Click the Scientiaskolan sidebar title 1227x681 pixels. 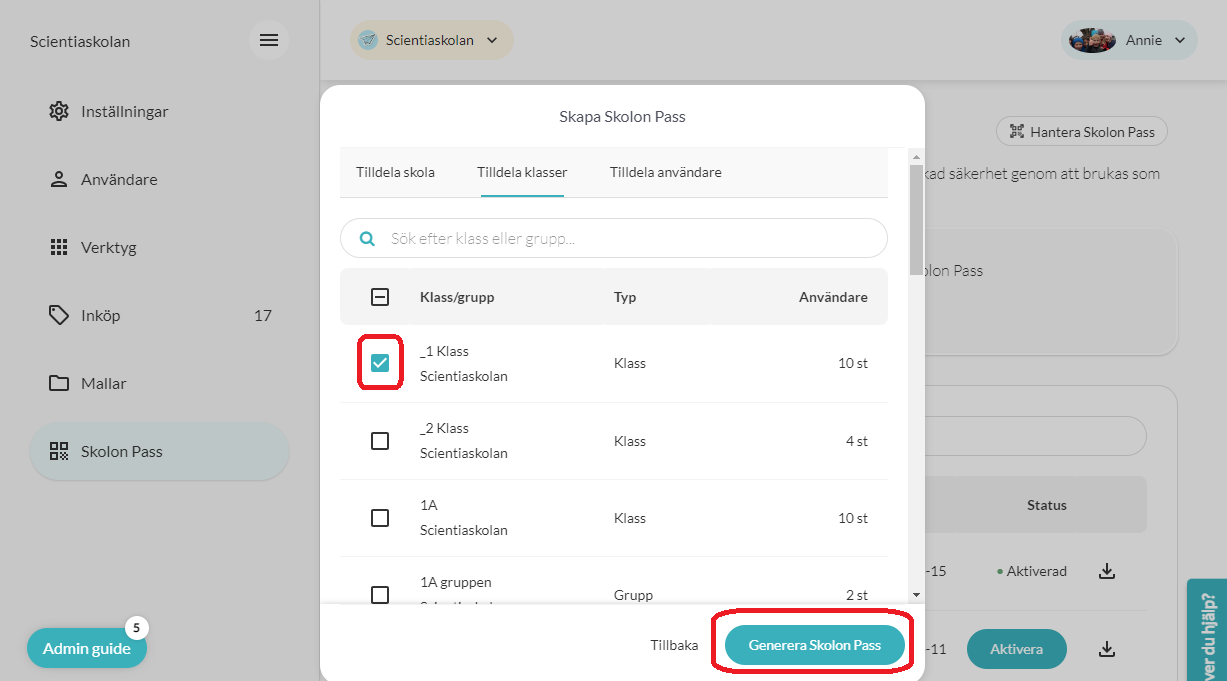point(80,41)
